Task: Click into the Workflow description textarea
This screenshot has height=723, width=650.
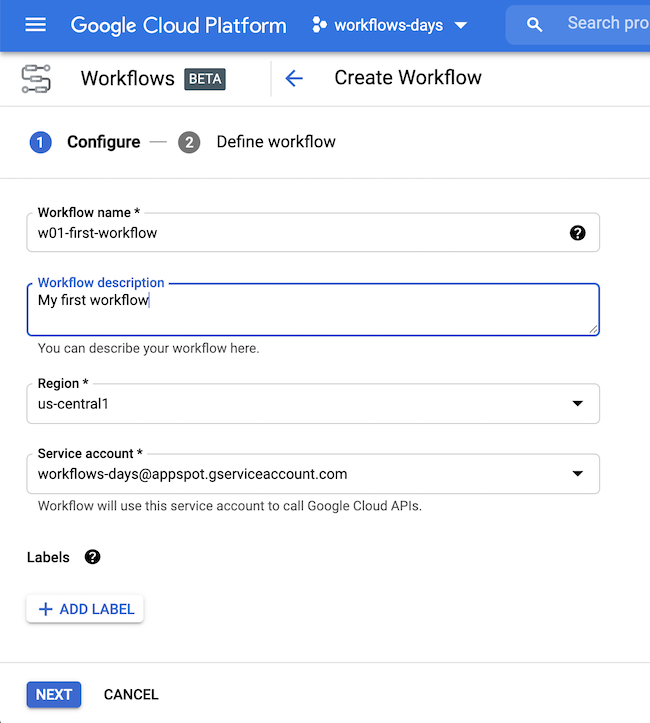Action: (x=313, y=309)
